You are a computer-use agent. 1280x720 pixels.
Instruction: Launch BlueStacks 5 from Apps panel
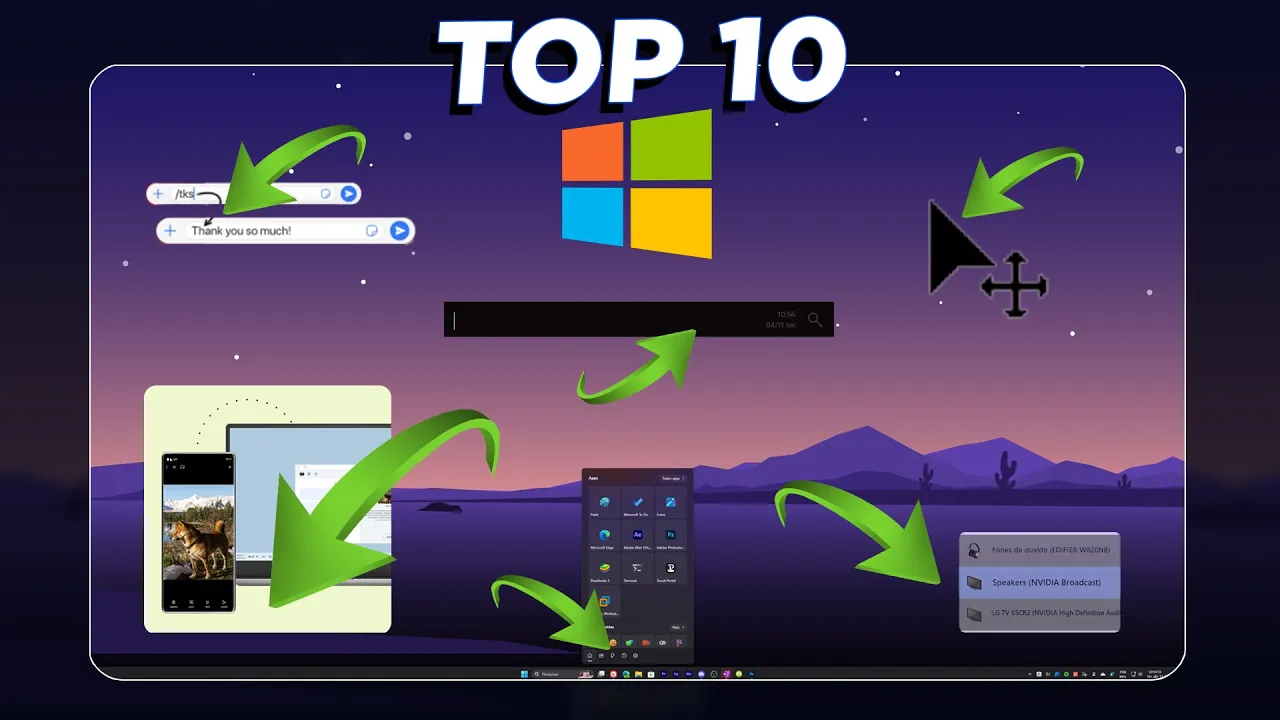click(x=604, y=568)
